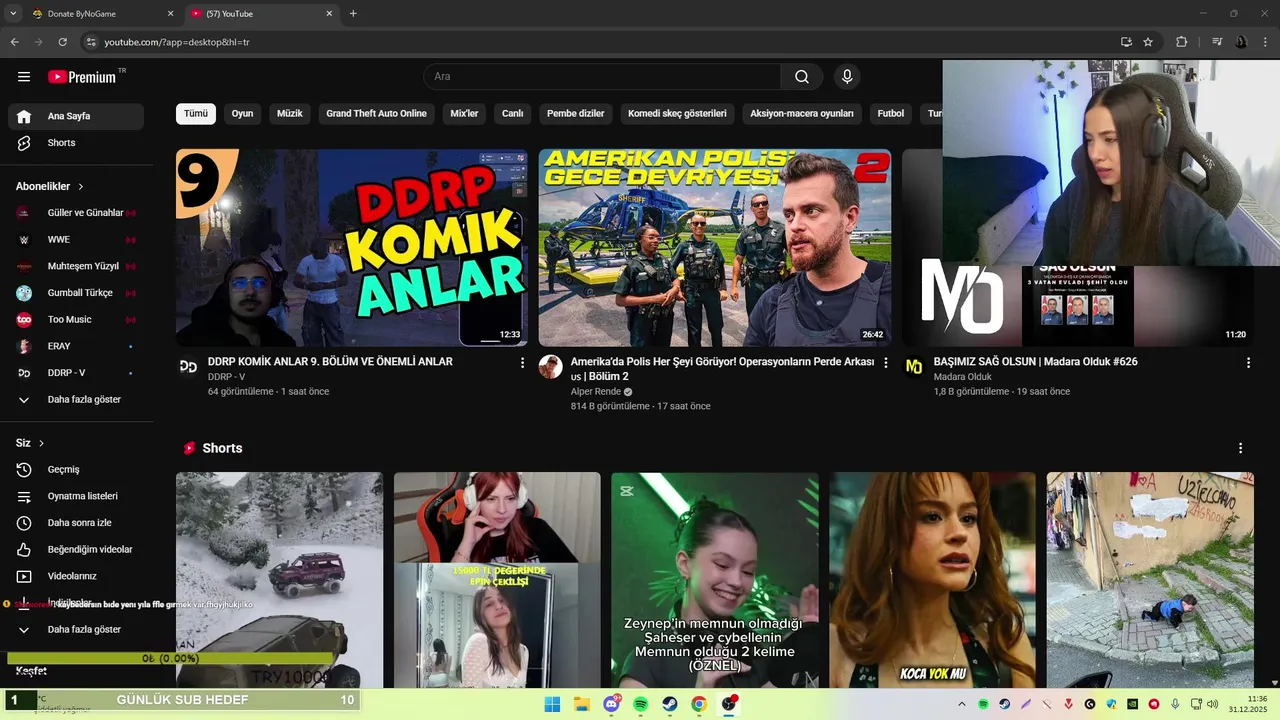
Task: Go back in Chrome
Action: click(14, 42)
